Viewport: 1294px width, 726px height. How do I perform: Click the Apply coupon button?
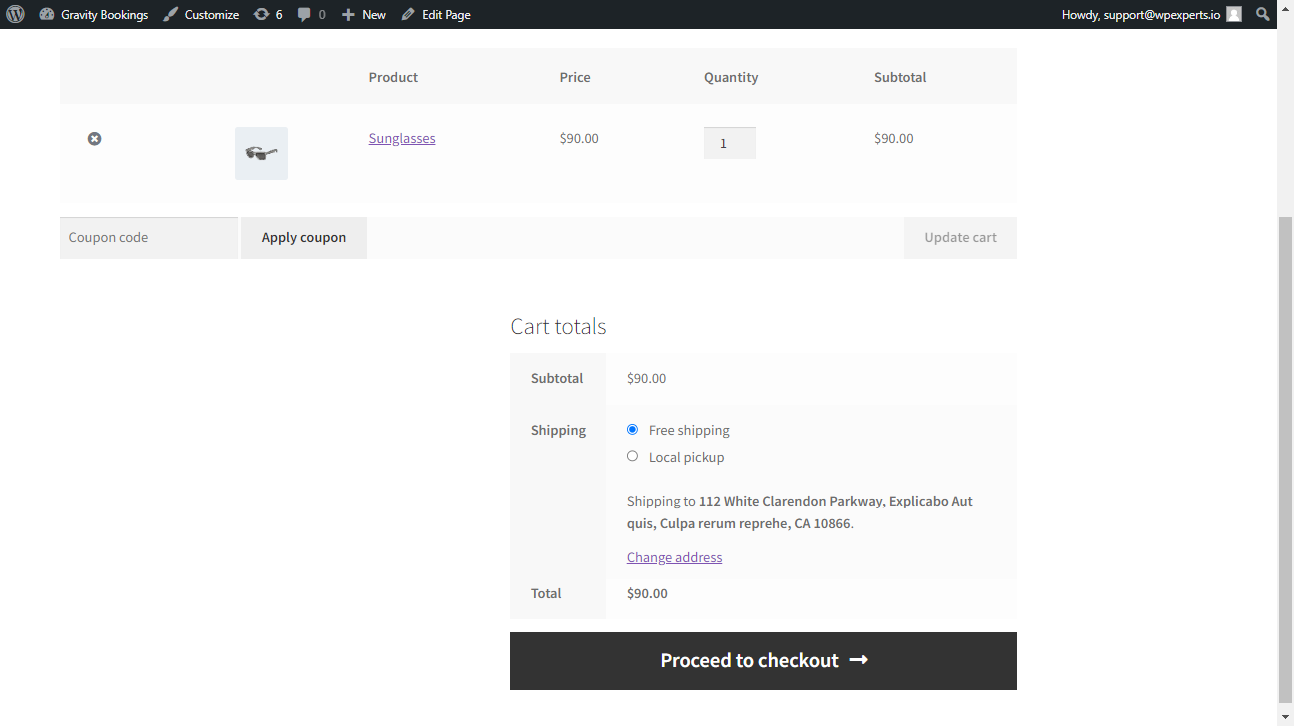coord(304,238)
